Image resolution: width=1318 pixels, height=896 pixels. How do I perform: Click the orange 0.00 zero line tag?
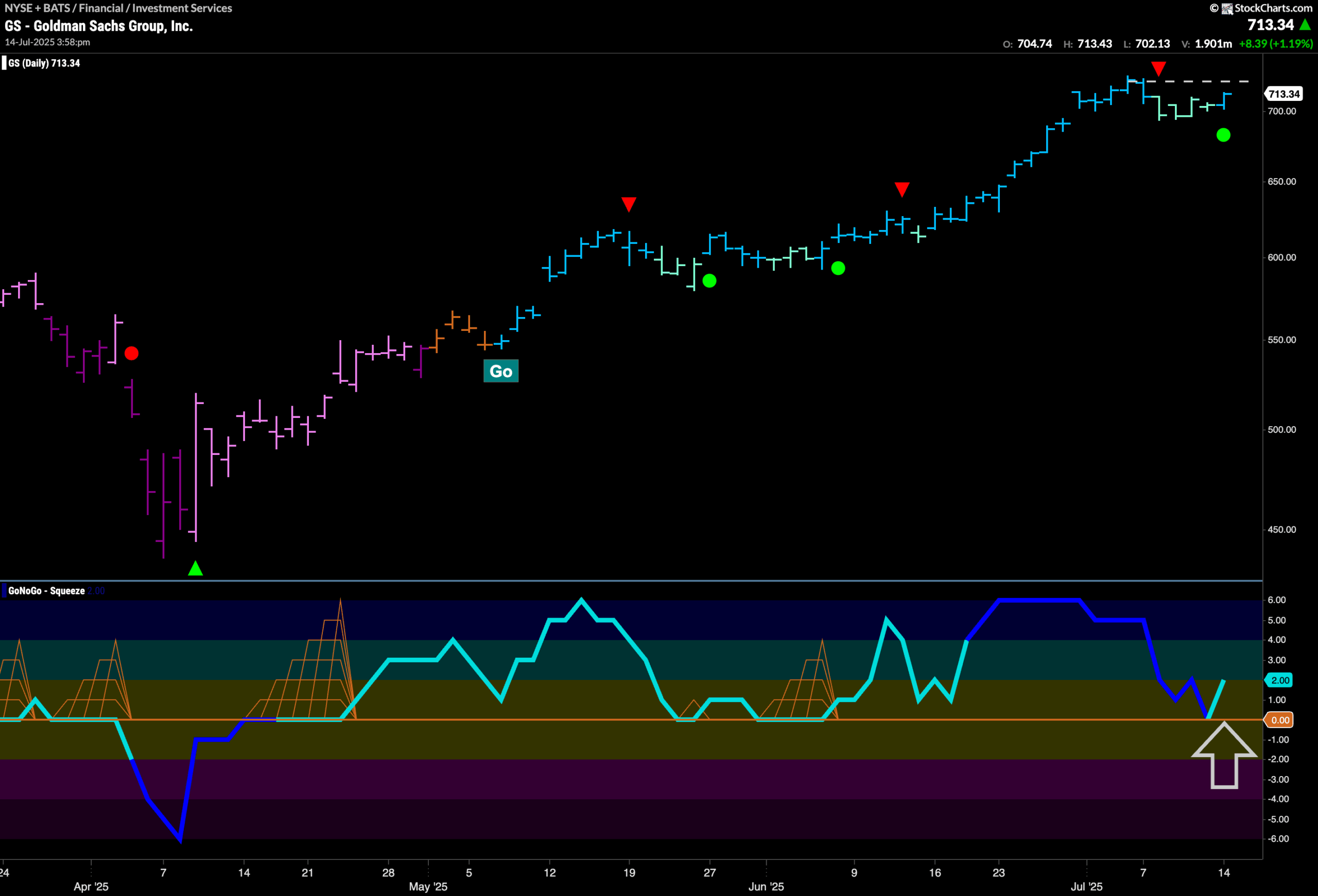(x=1279, y=720)
